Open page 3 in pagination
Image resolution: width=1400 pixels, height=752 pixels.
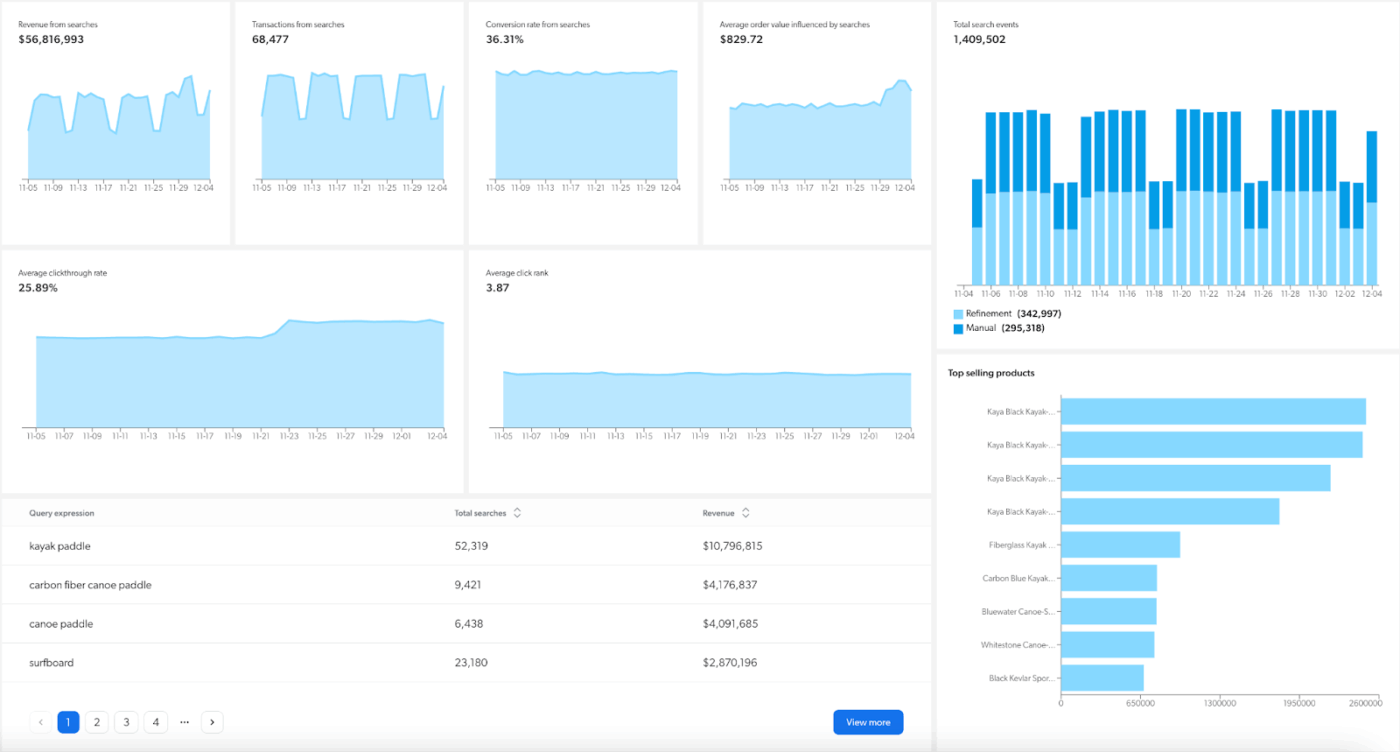pos(126,722)
